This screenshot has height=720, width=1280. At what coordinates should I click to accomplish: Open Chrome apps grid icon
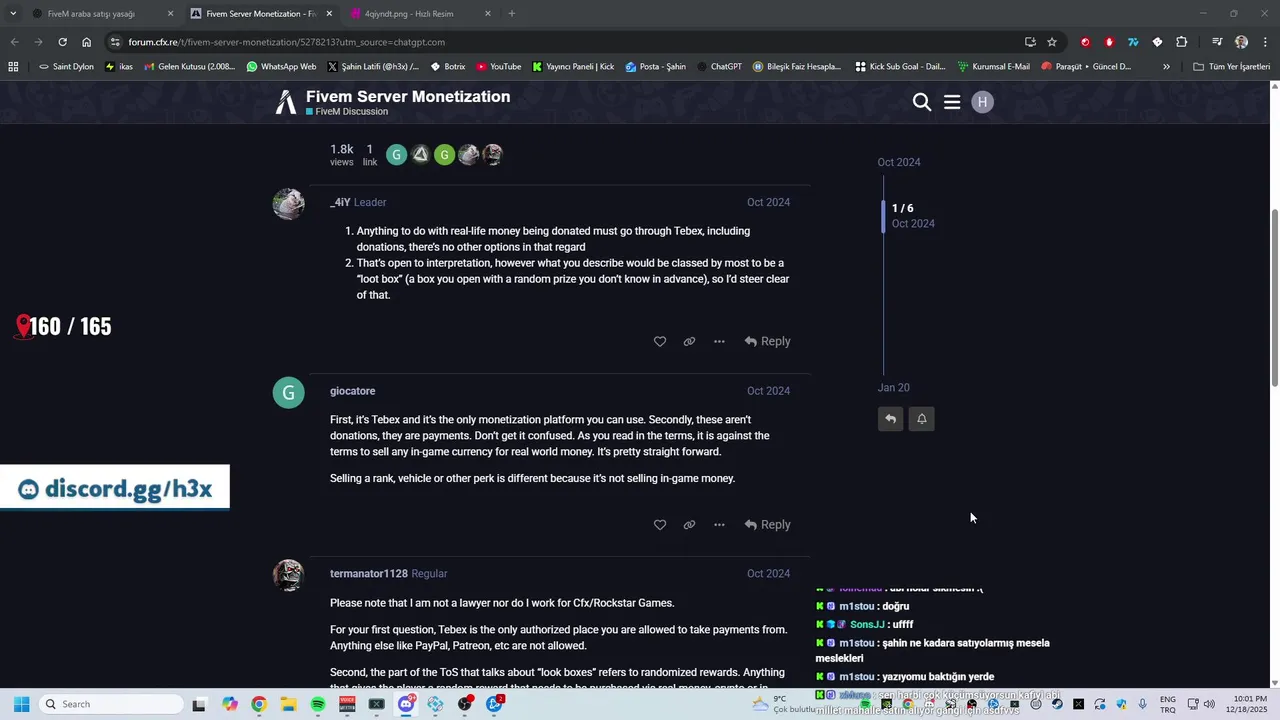coord(13,67)
